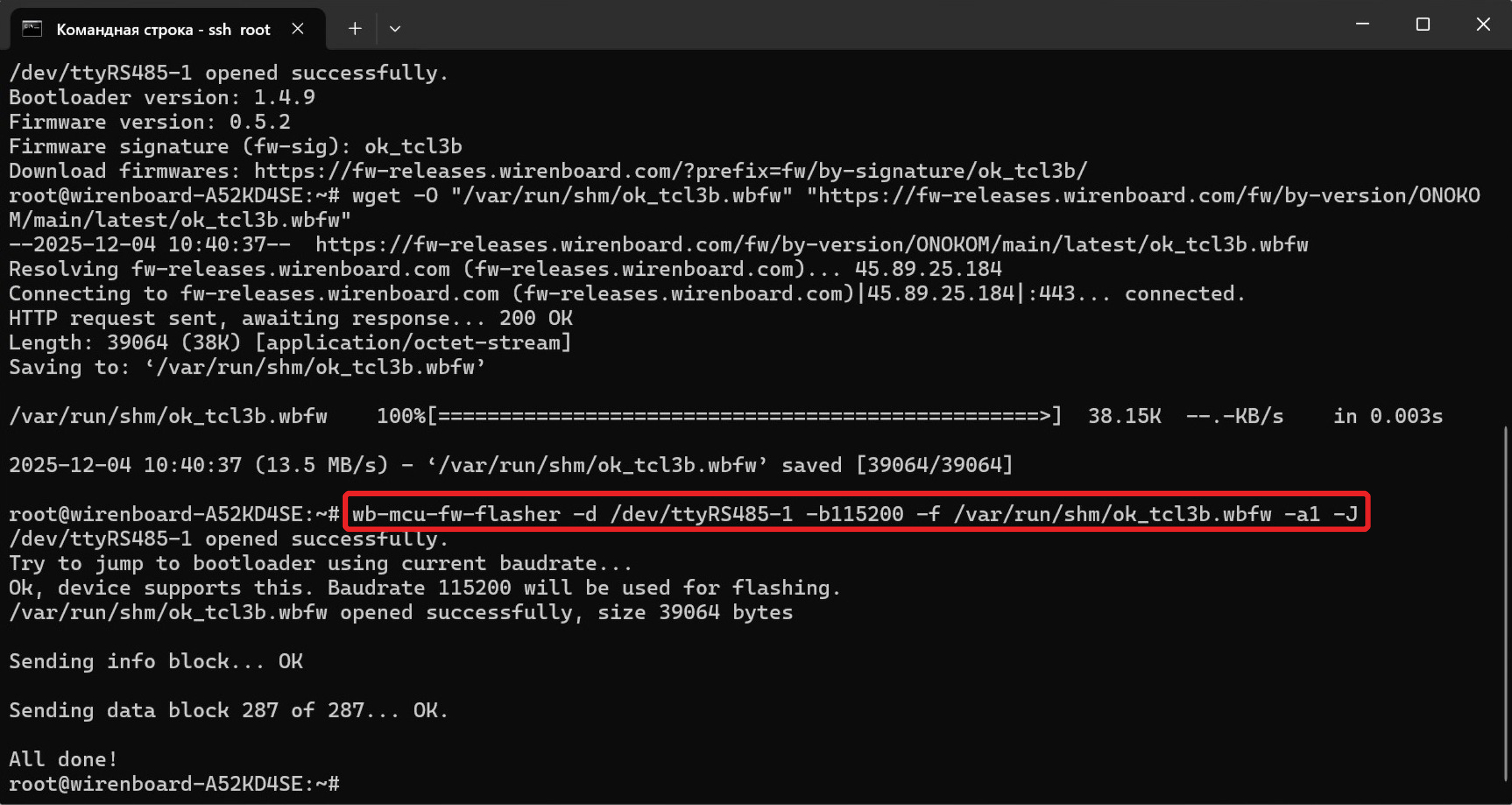Minimize the terminal window
This screenshot has width=1512, height=805.
click(1362, 24)
